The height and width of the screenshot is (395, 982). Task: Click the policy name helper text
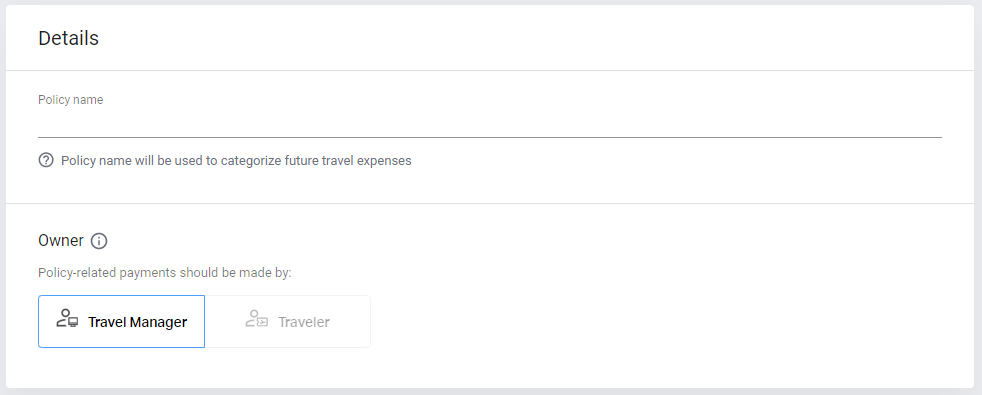pos(236,160)
